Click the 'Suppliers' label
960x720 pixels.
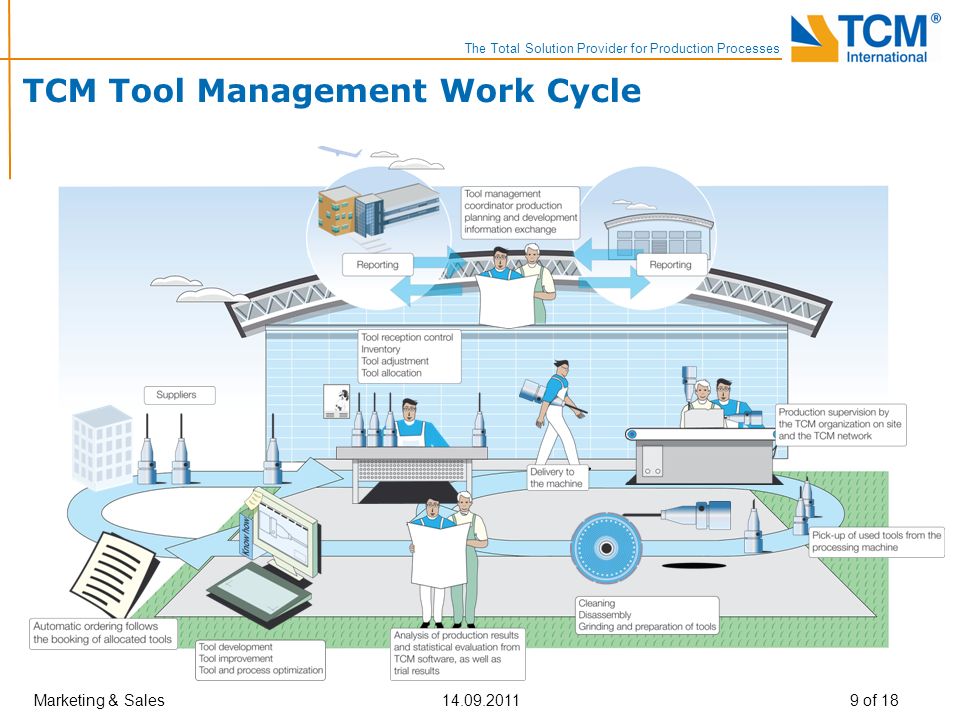coord(179,395)
